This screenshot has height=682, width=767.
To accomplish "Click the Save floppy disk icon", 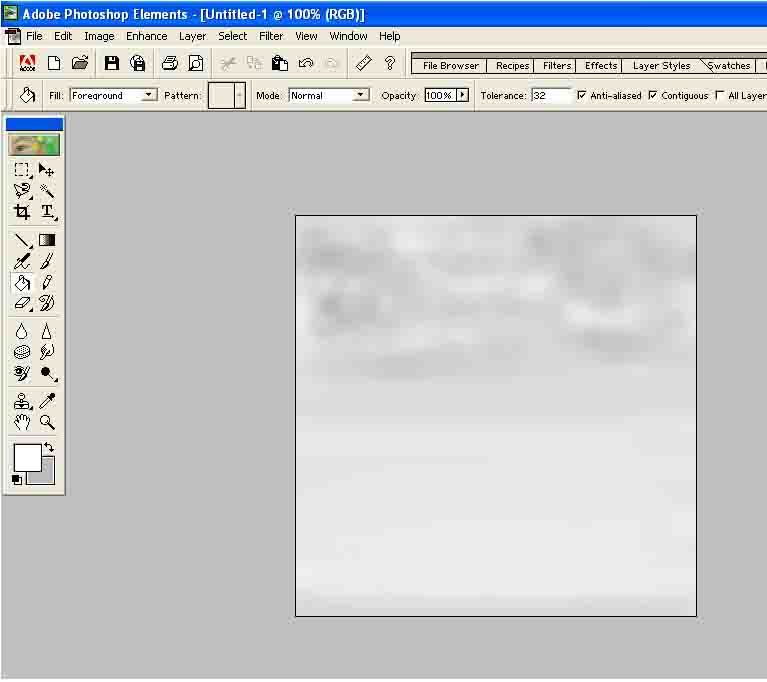I will point(112,63).
